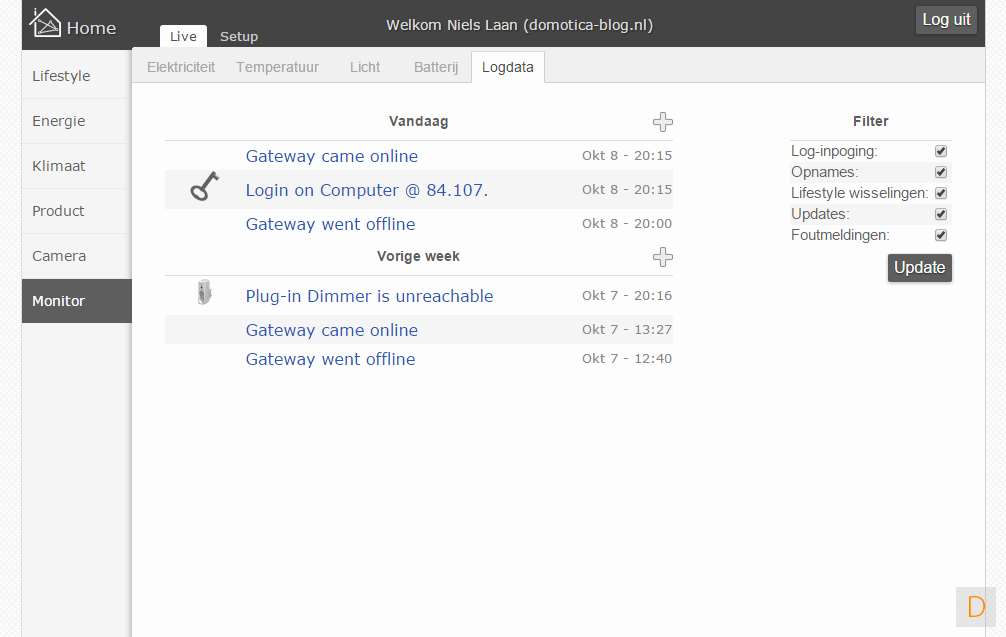Viewport: 1006px width, 637px height.
Task: Open the Batterij tab
Action: click(436, 67)
